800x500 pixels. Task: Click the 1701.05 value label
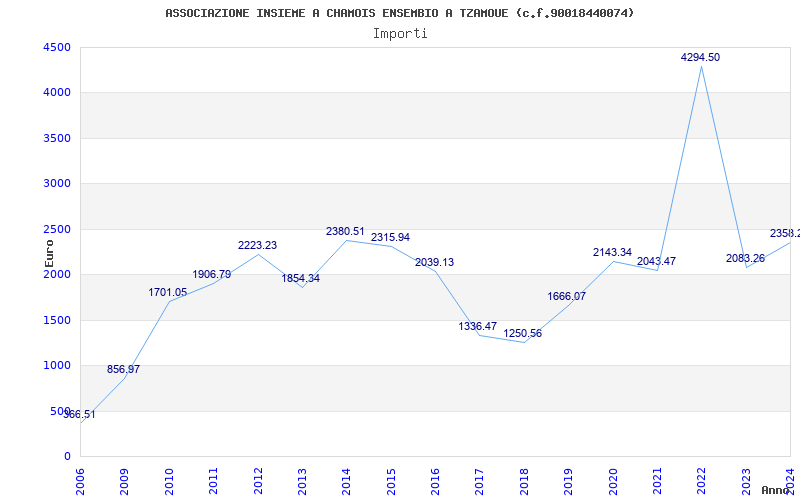[x=167, y=293]
